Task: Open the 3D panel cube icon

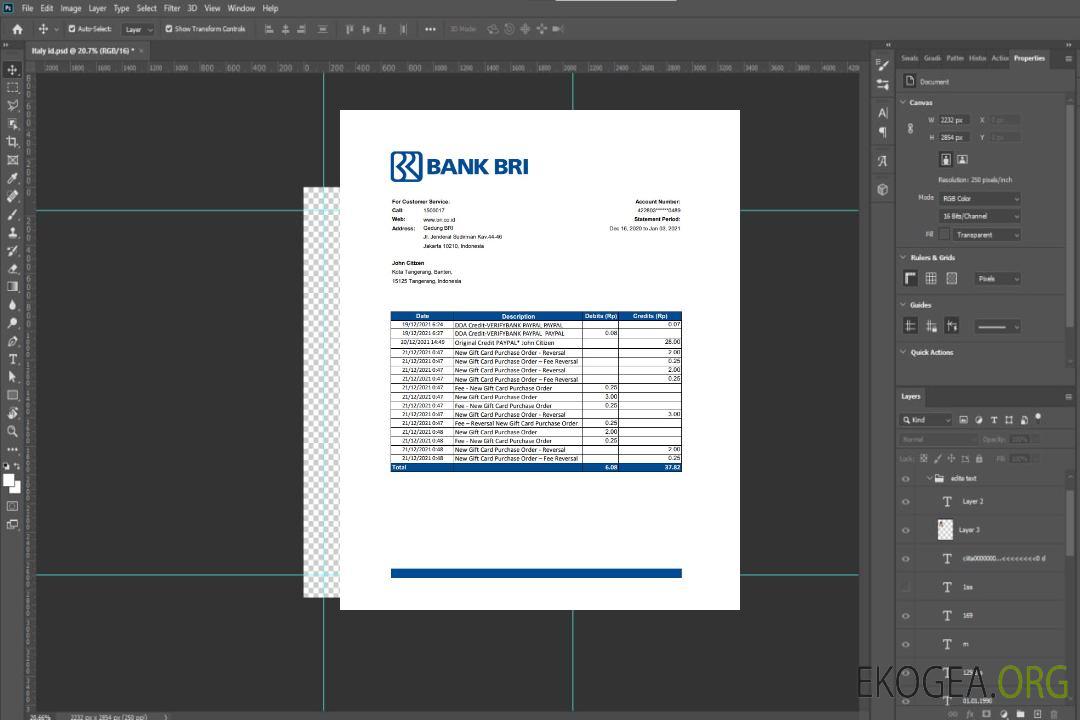Action: (x=882, y=189)
